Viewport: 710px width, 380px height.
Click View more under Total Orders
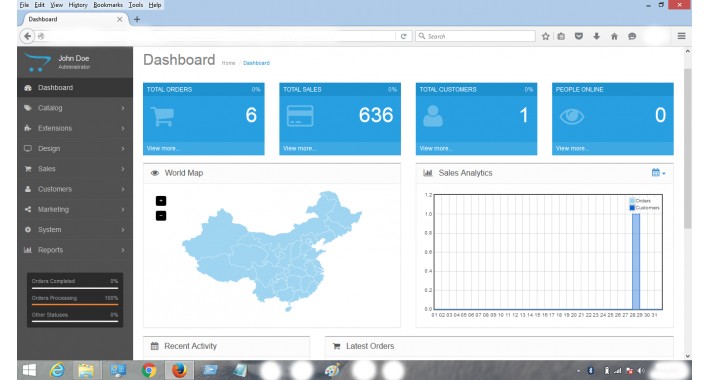click(163, 149)
